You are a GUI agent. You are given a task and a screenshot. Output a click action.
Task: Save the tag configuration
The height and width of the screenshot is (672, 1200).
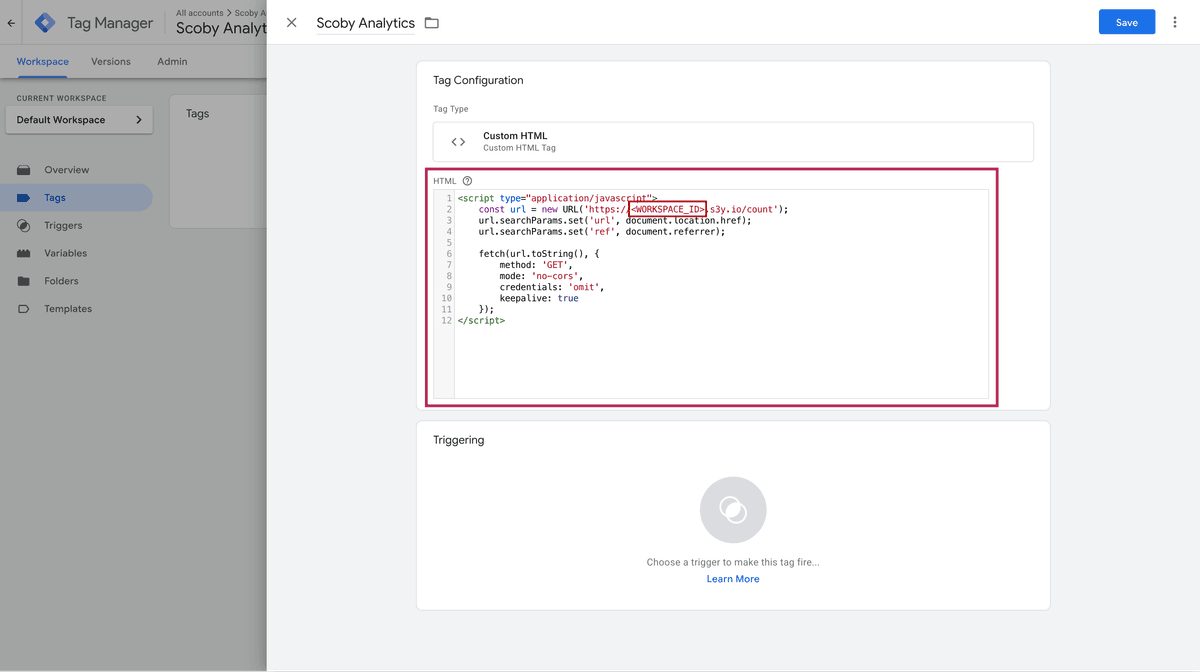[x=1126, y=22]
